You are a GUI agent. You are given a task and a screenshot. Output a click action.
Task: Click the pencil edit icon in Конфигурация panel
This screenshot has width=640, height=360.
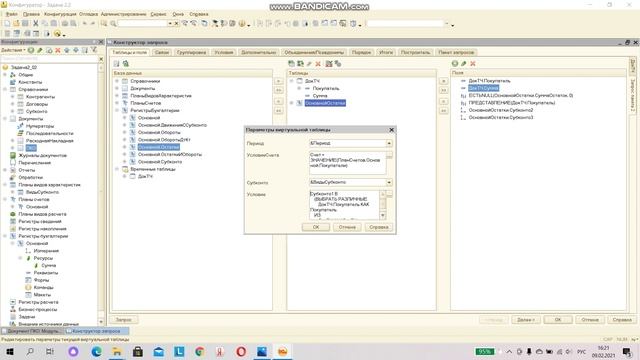[x=40, y=50]
